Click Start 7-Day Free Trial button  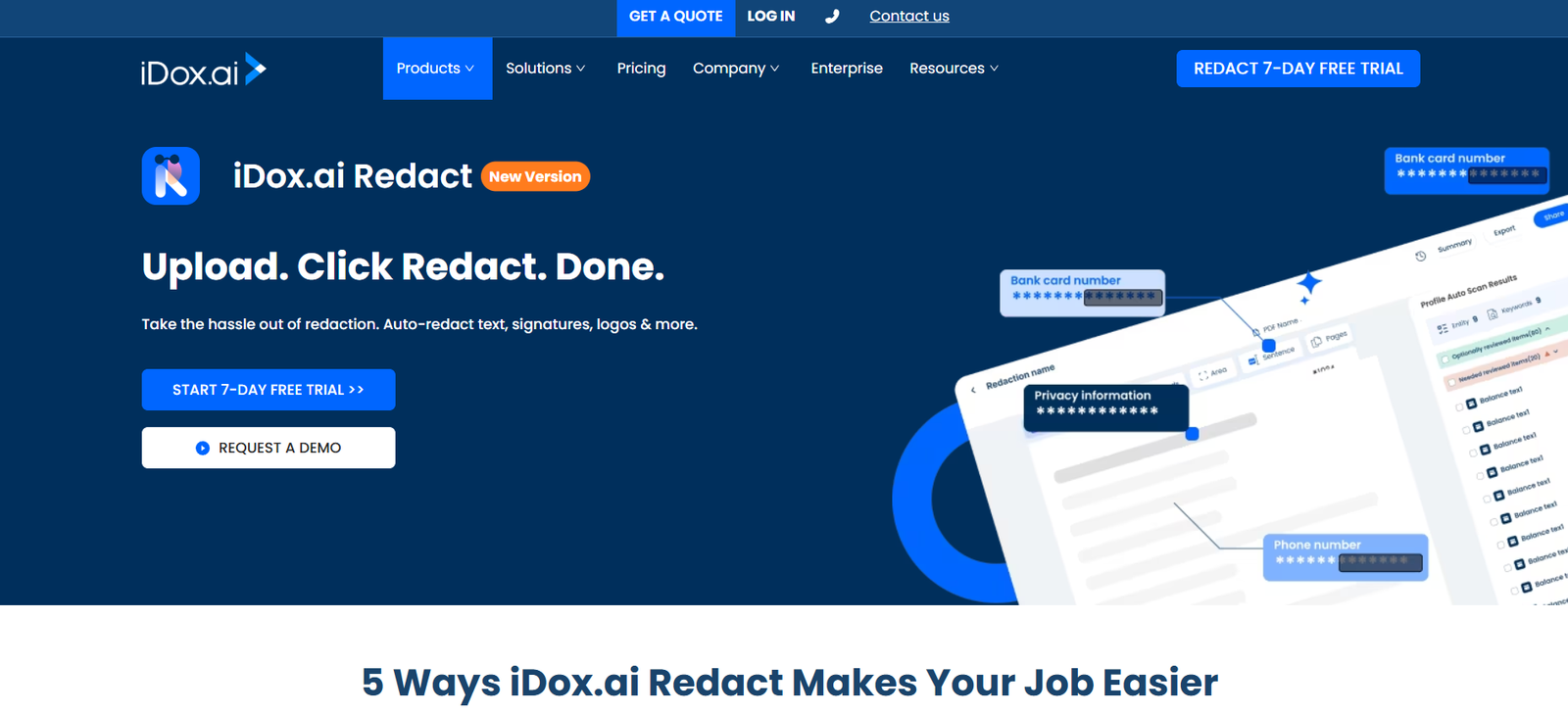point(269,390)
